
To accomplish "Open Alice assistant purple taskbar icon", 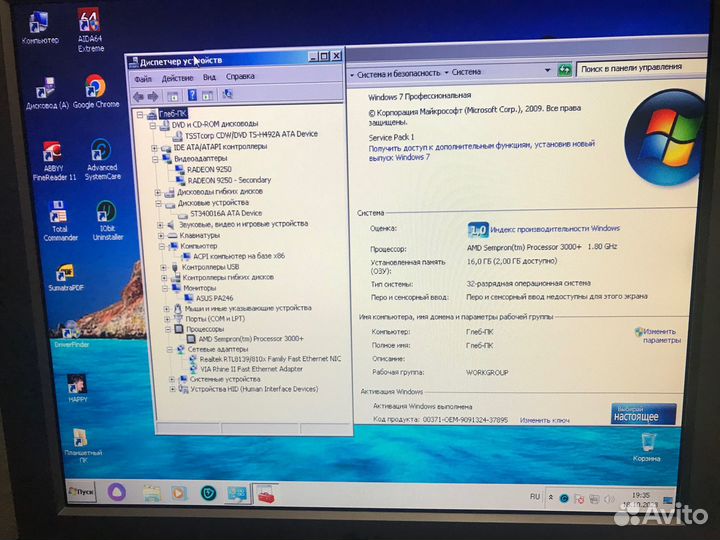I will [x=117, y=492].
